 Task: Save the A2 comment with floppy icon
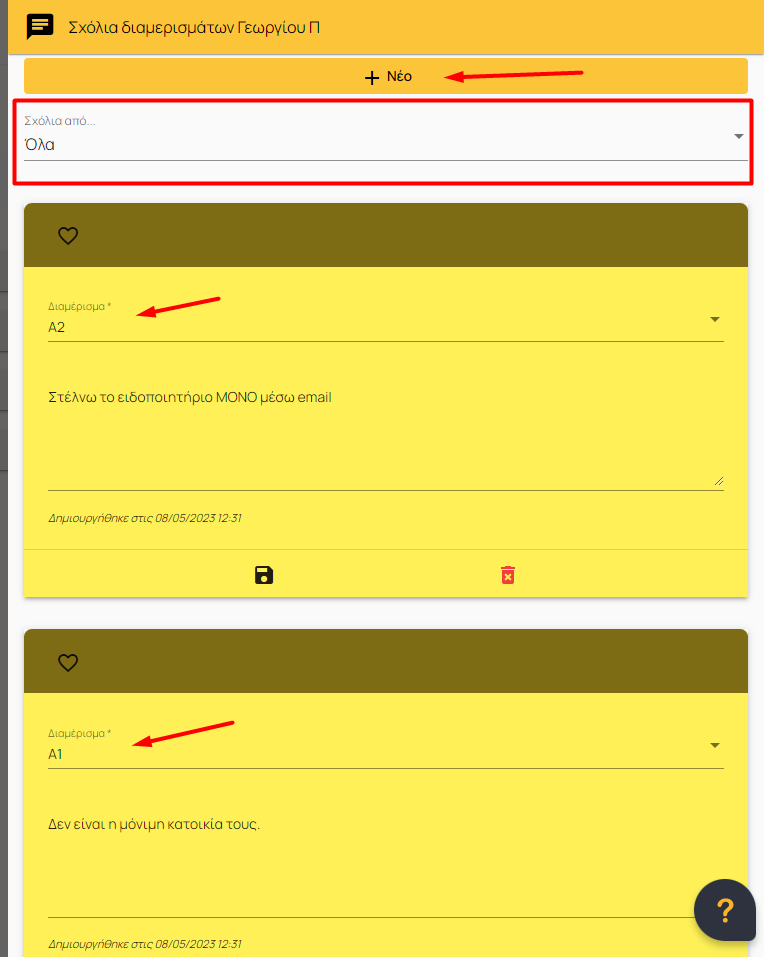click(264, 575)
